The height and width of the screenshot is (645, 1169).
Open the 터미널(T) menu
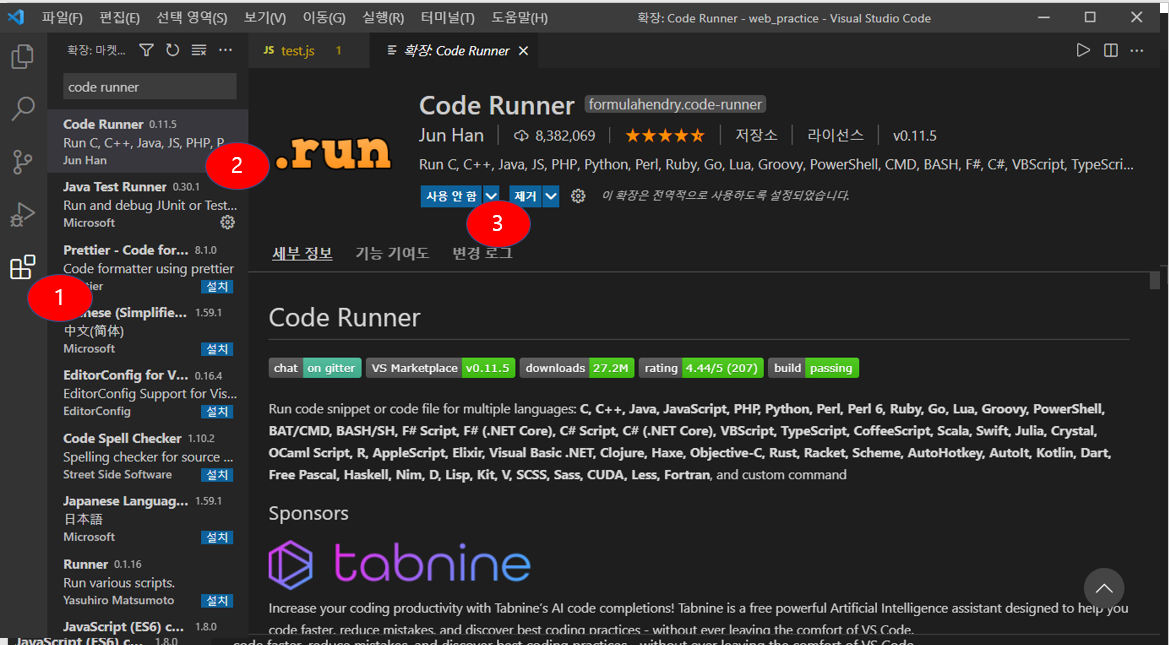447,18
